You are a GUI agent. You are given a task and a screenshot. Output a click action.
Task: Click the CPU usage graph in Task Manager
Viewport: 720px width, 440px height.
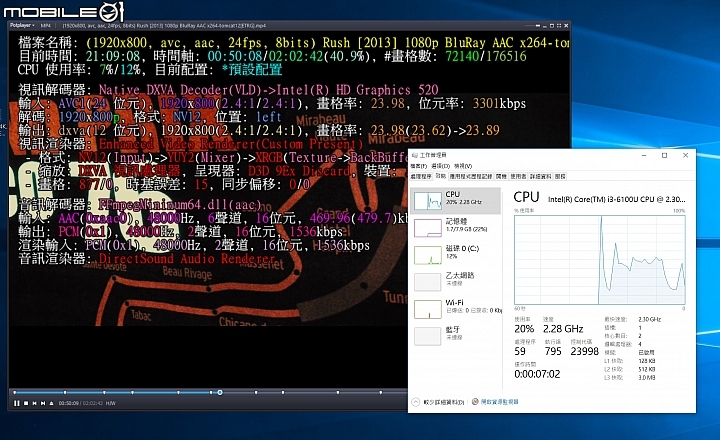[600, 259]
